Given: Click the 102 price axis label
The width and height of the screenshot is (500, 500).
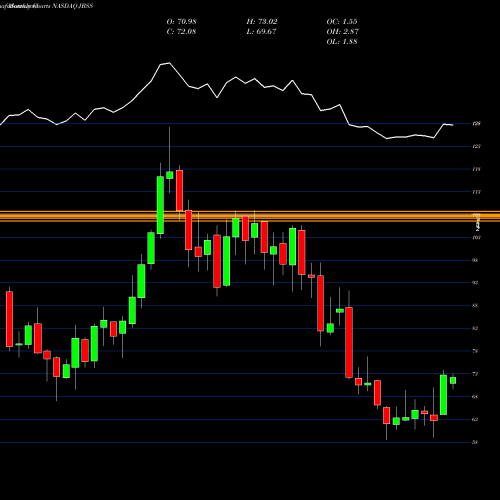Looking at the screenshot, I should pos(476,237).
